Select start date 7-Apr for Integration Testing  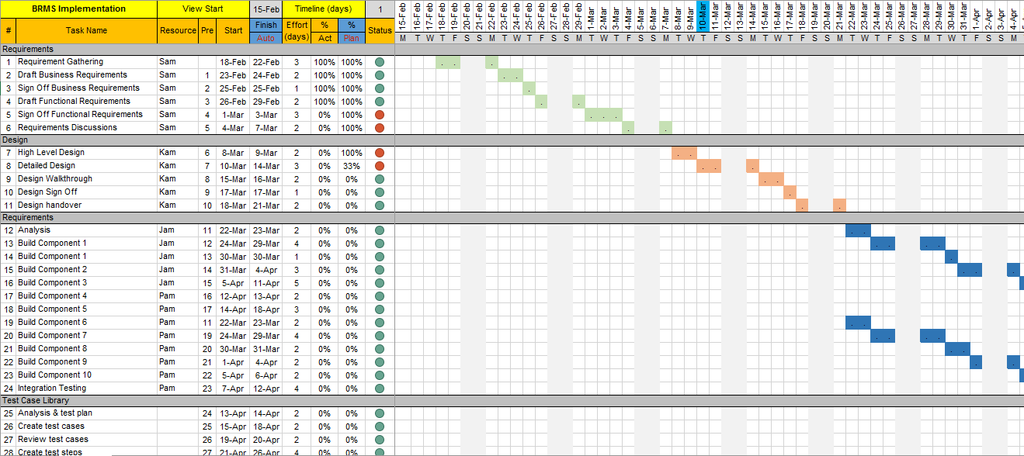tap(234, 388)
